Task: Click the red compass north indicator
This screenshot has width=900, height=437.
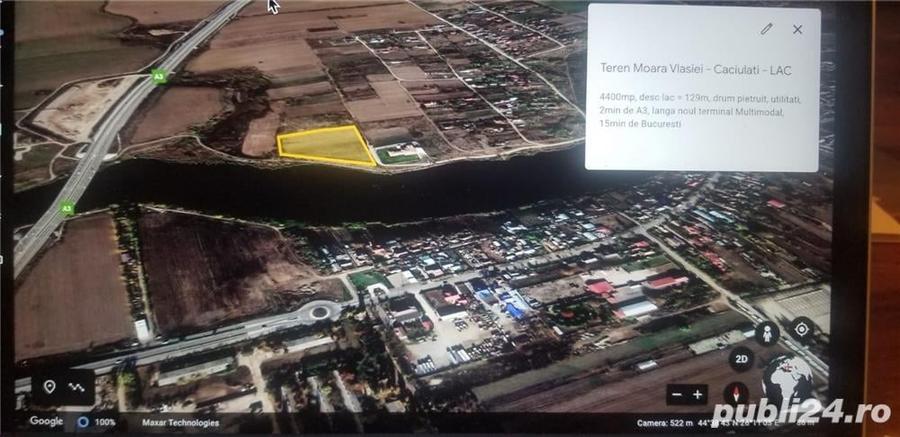Action: [736, 394]
